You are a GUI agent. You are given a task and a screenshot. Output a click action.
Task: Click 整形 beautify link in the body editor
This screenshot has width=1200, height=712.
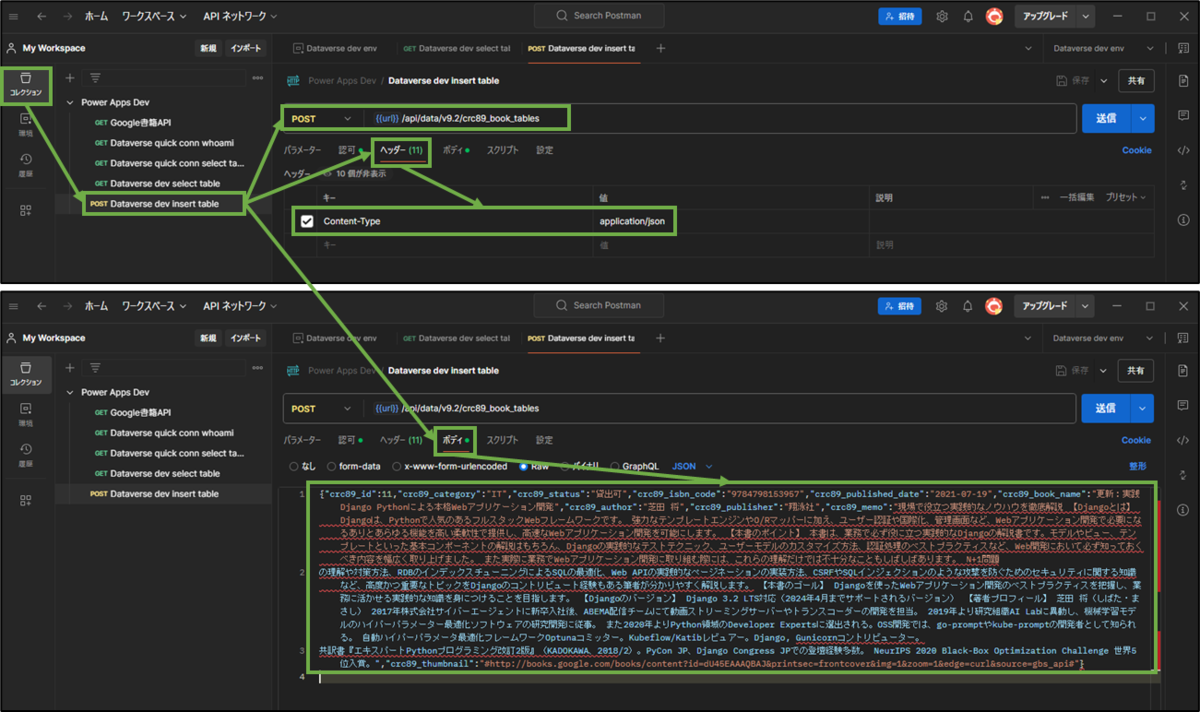[1138, 466]
